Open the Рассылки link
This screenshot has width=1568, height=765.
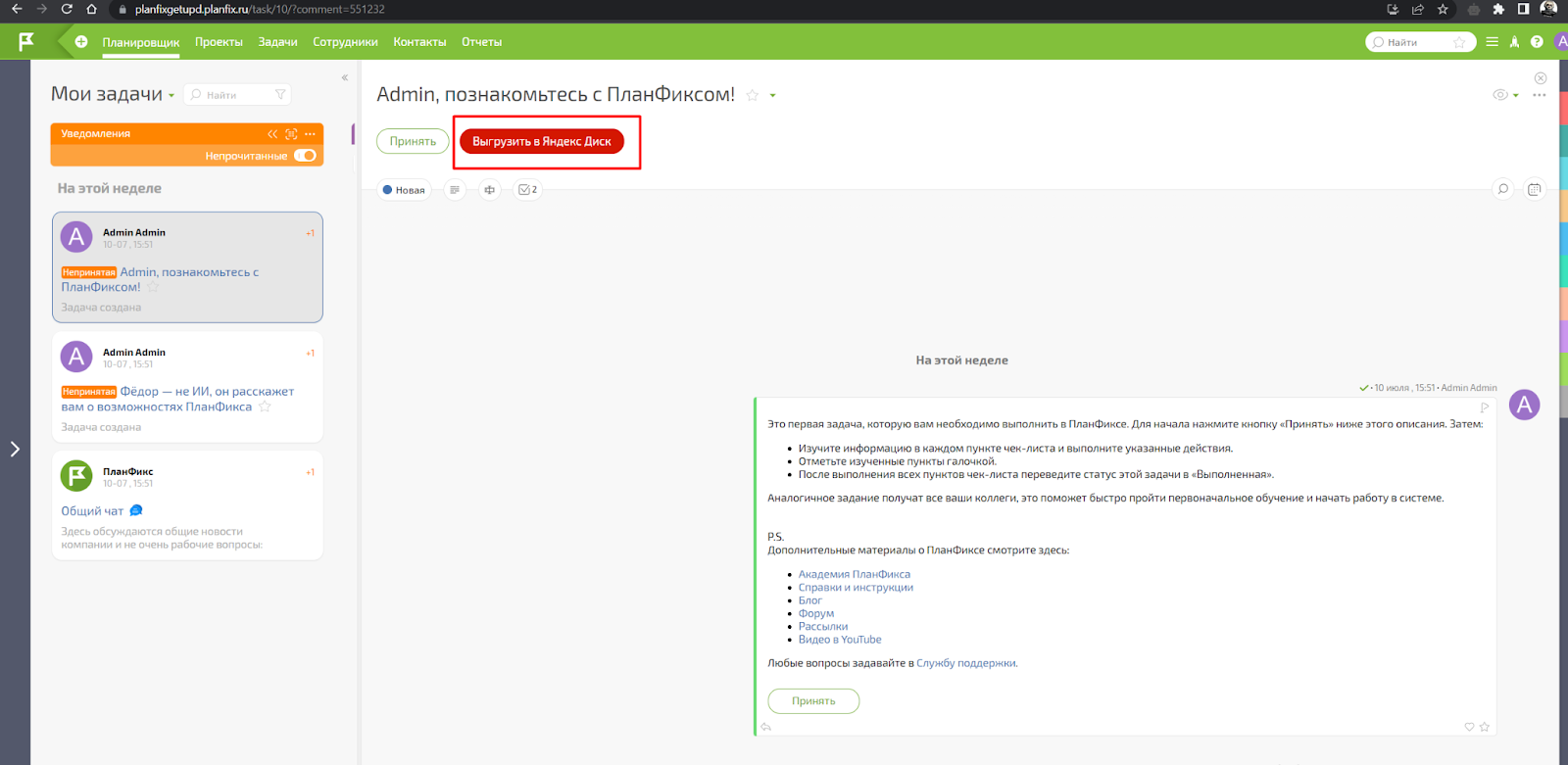(x=823, y=627)
